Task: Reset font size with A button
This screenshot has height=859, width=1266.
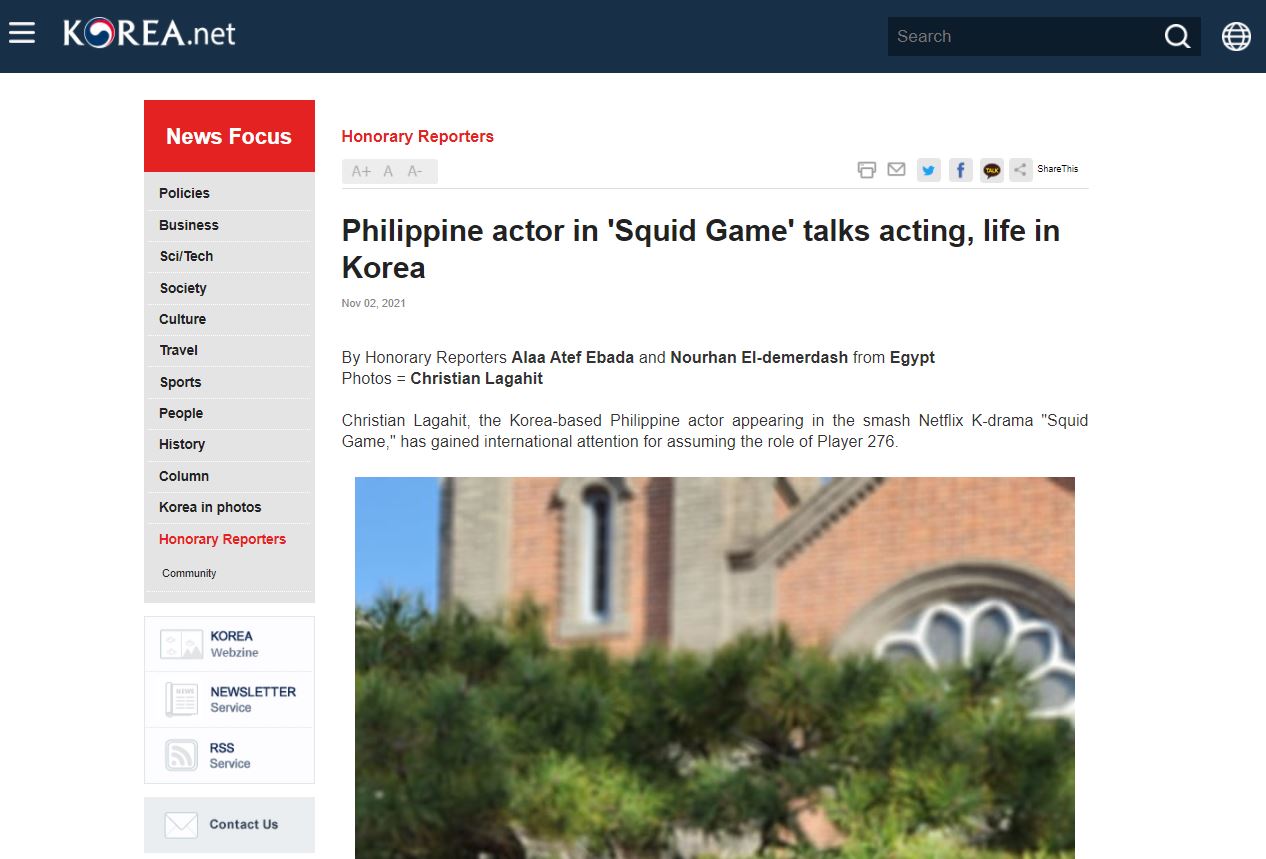Action: click(x=388, y=172)
